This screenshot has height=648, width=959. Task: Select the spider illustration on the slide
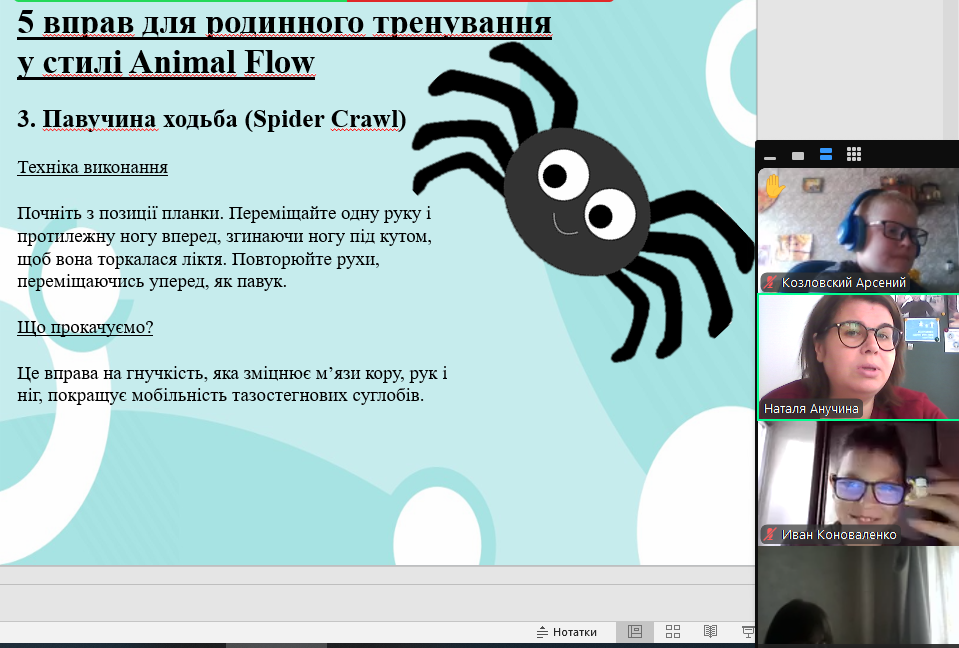581,202
